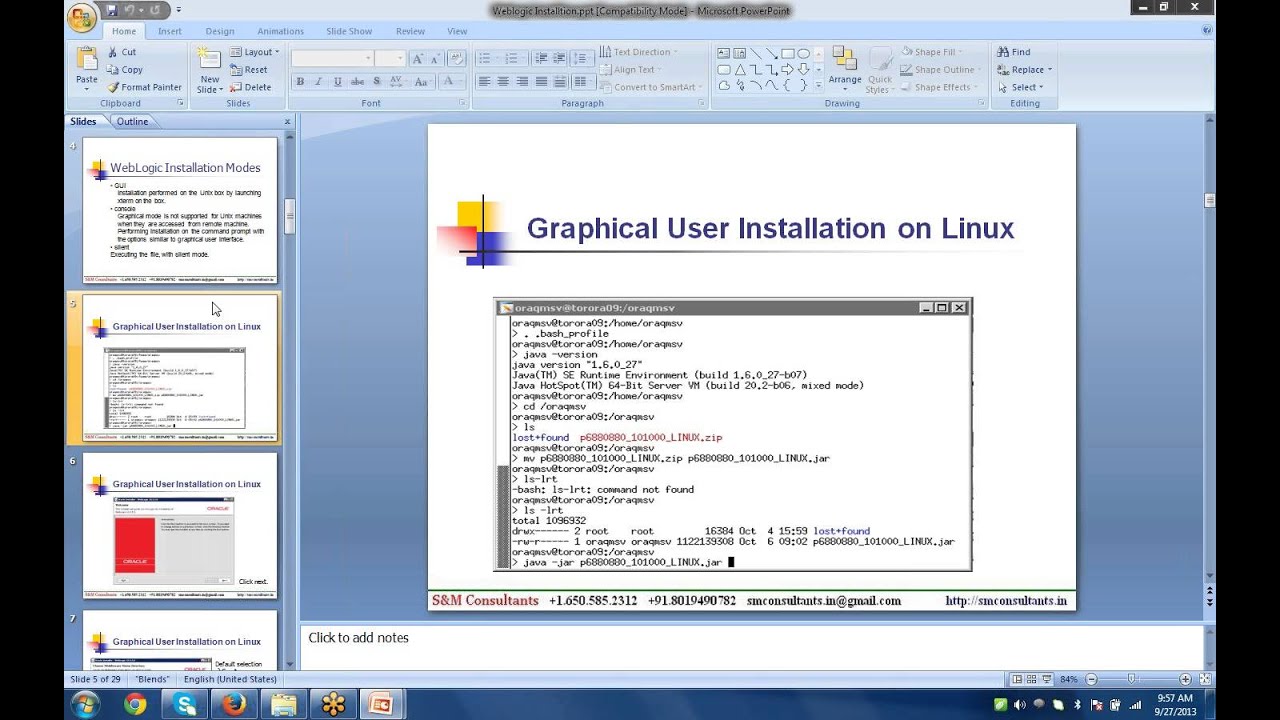Image resolution: width=1280 pixels, height=720 pixels.
Task: Select the Rectangle shape in gallery
Action: [788, 53]
